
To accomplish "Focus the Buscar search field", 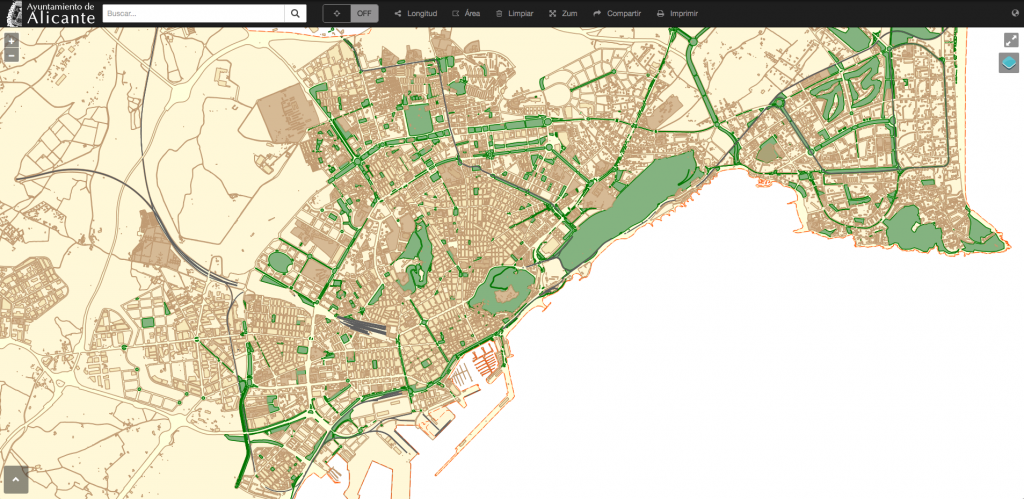I will [x=193, y=14].
